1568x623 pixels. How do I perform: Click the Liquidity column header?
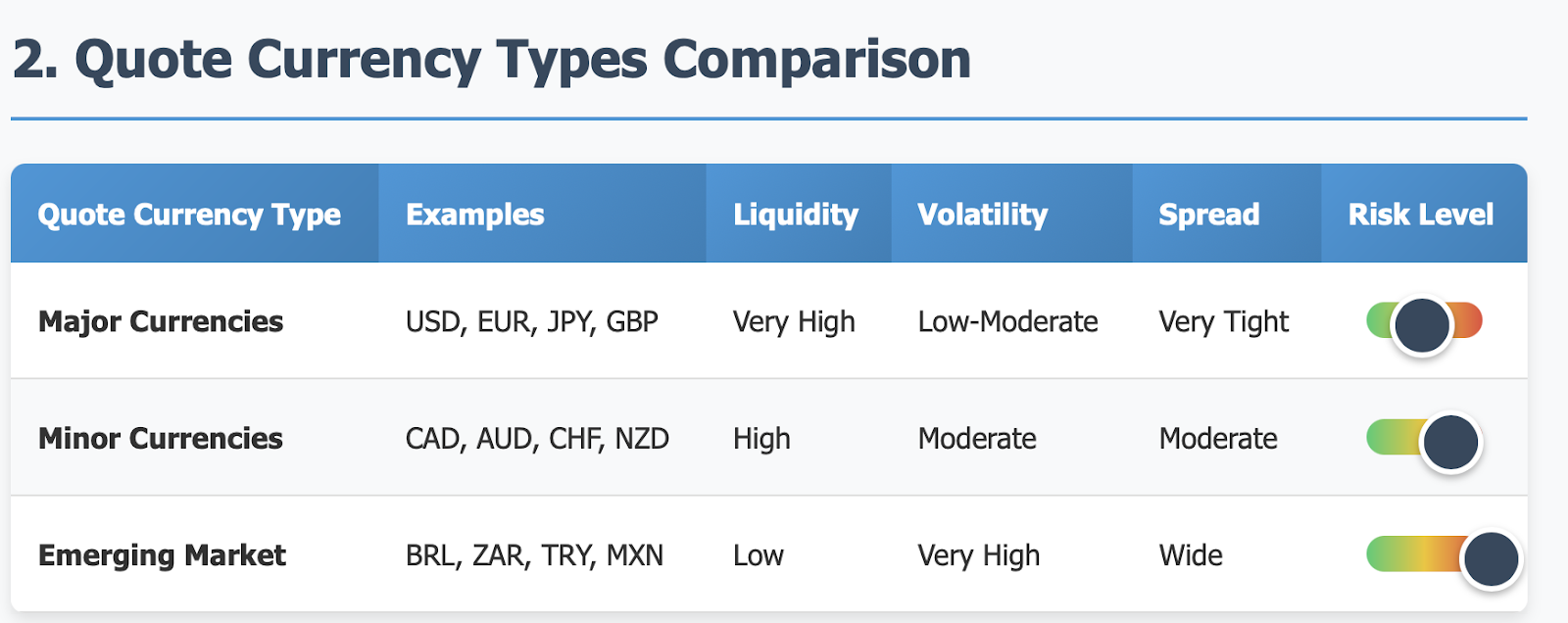click(795, 215)
